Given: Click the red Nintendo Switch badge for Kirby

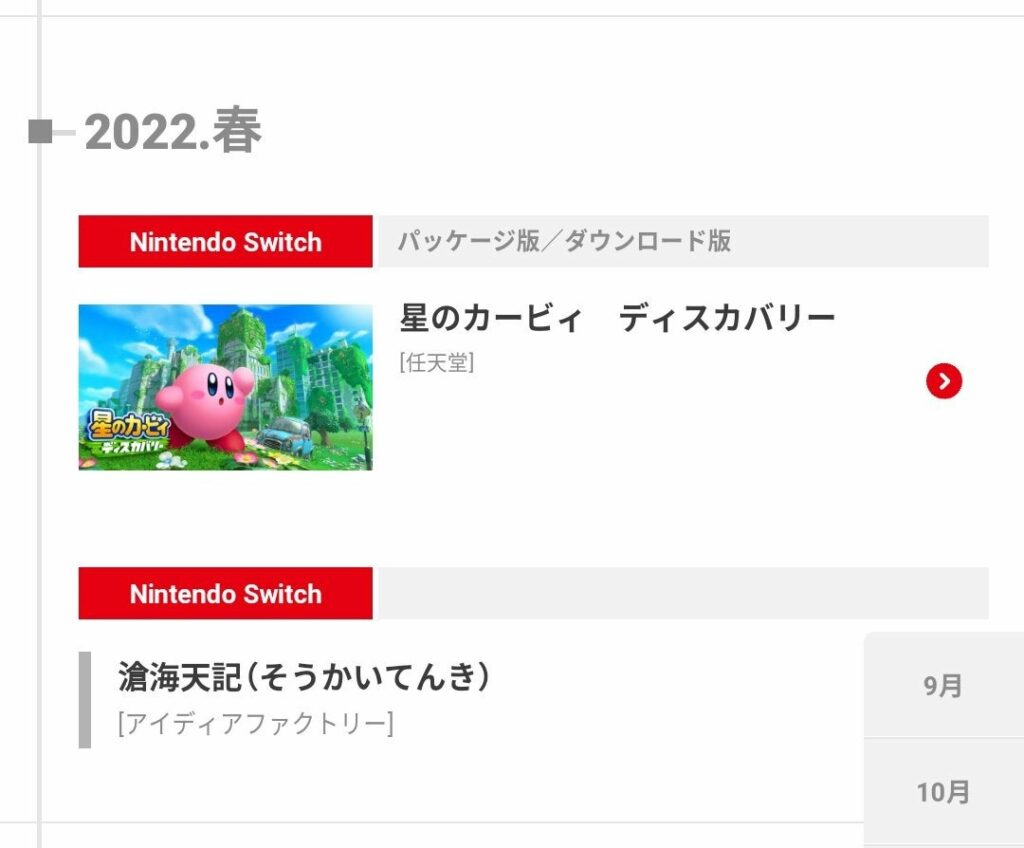Looking at the screenshot, I should tap(225, 242).
